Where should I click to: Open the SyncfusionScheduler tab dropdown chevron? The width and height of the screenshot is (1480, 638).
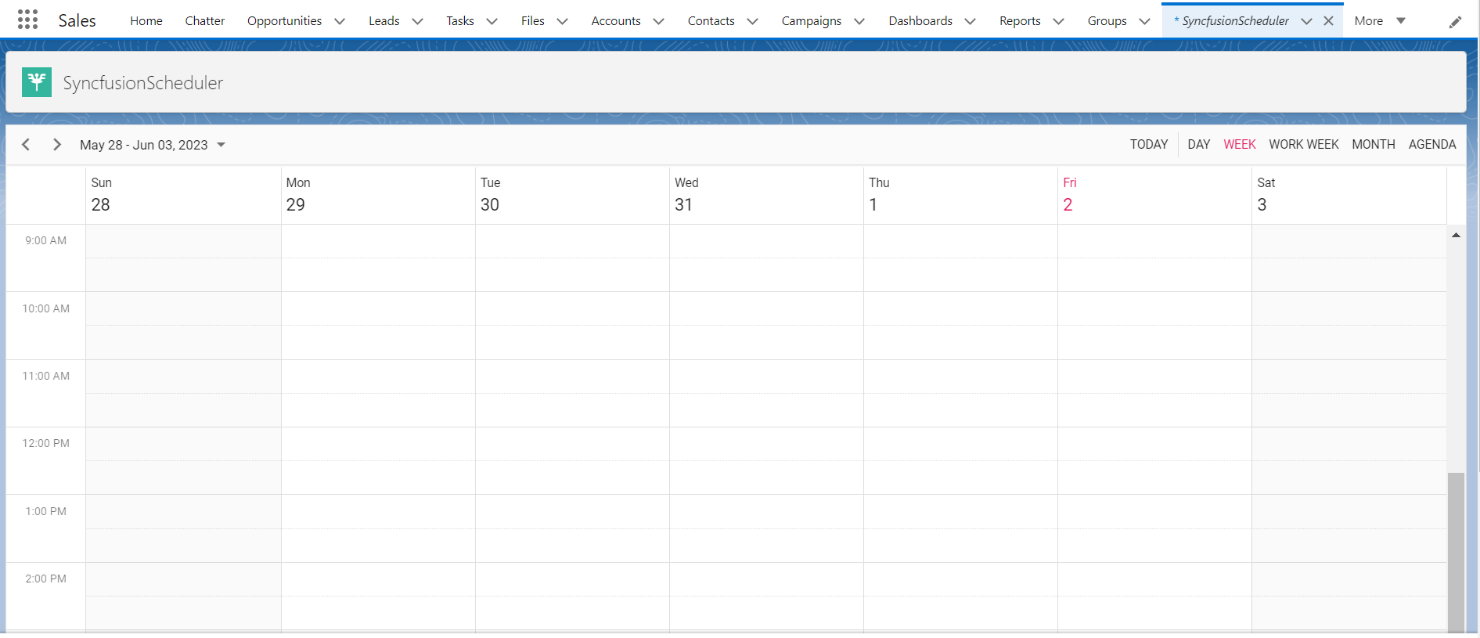coord(1306,21)
